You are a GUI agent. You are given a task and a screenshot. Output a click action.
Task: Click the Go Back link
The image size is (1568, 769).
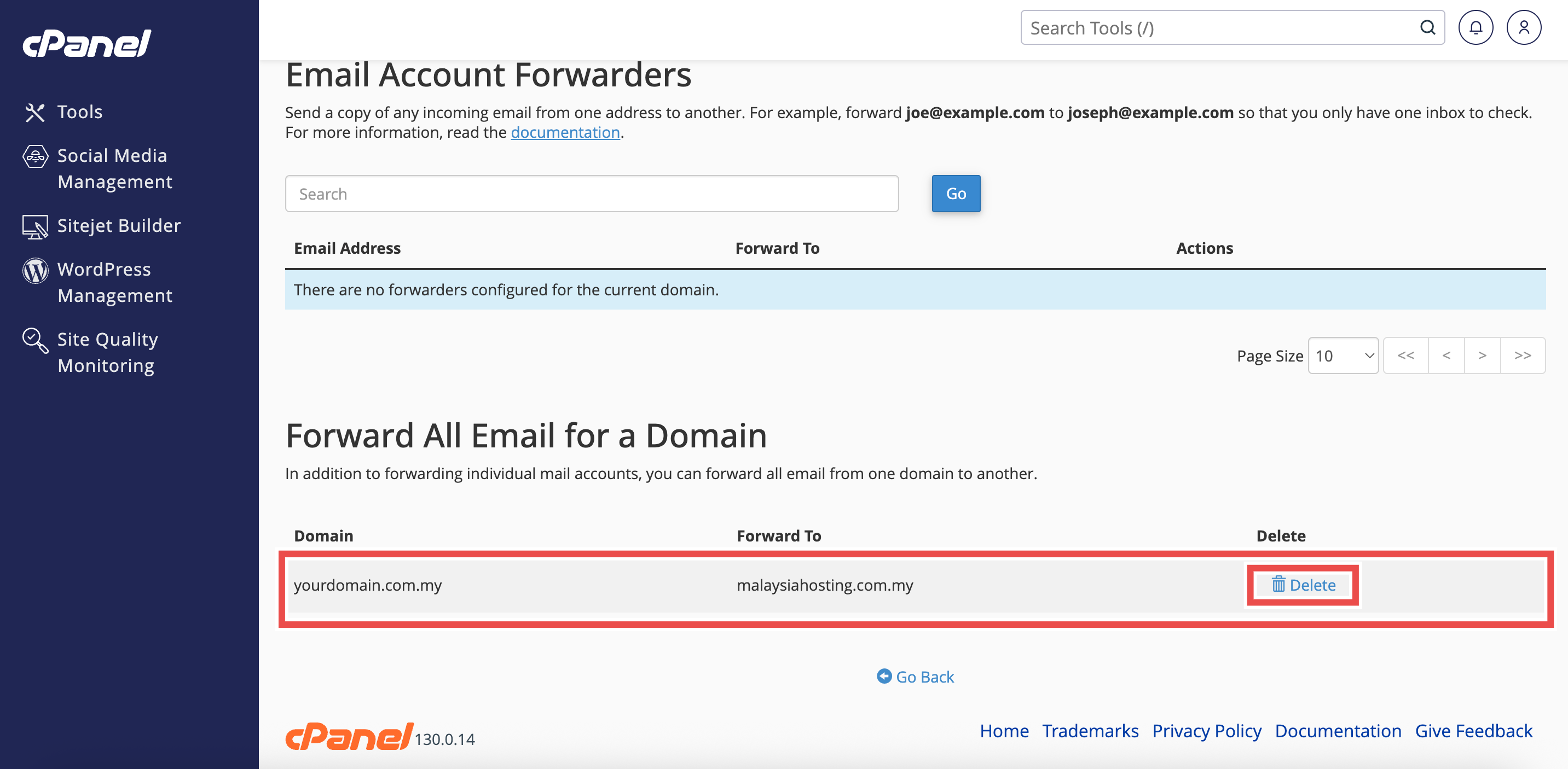point(916,677)
